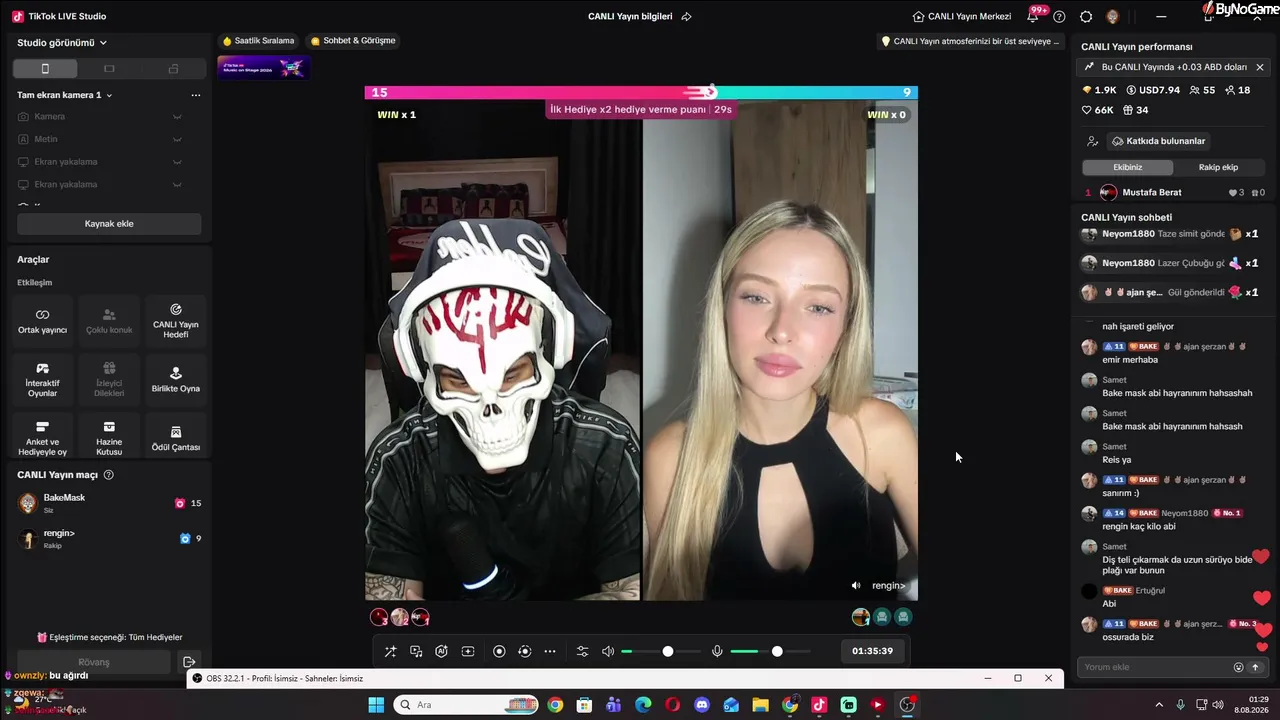
Task: Open the Anket ve Hediyeyle oy tool
Action: pos(42,438)
